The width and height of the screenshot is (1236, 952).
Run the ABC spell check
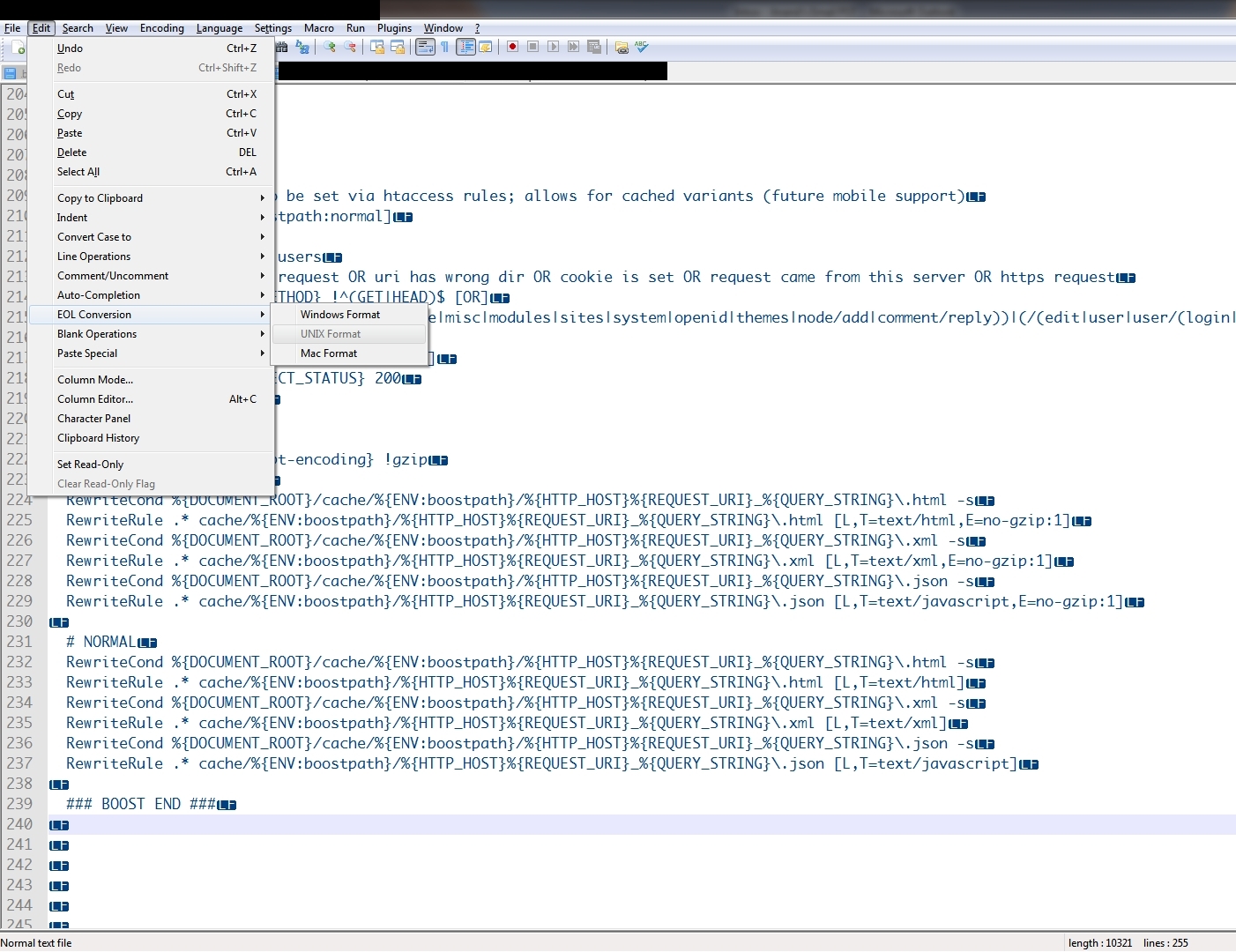(x=640, y=47)
